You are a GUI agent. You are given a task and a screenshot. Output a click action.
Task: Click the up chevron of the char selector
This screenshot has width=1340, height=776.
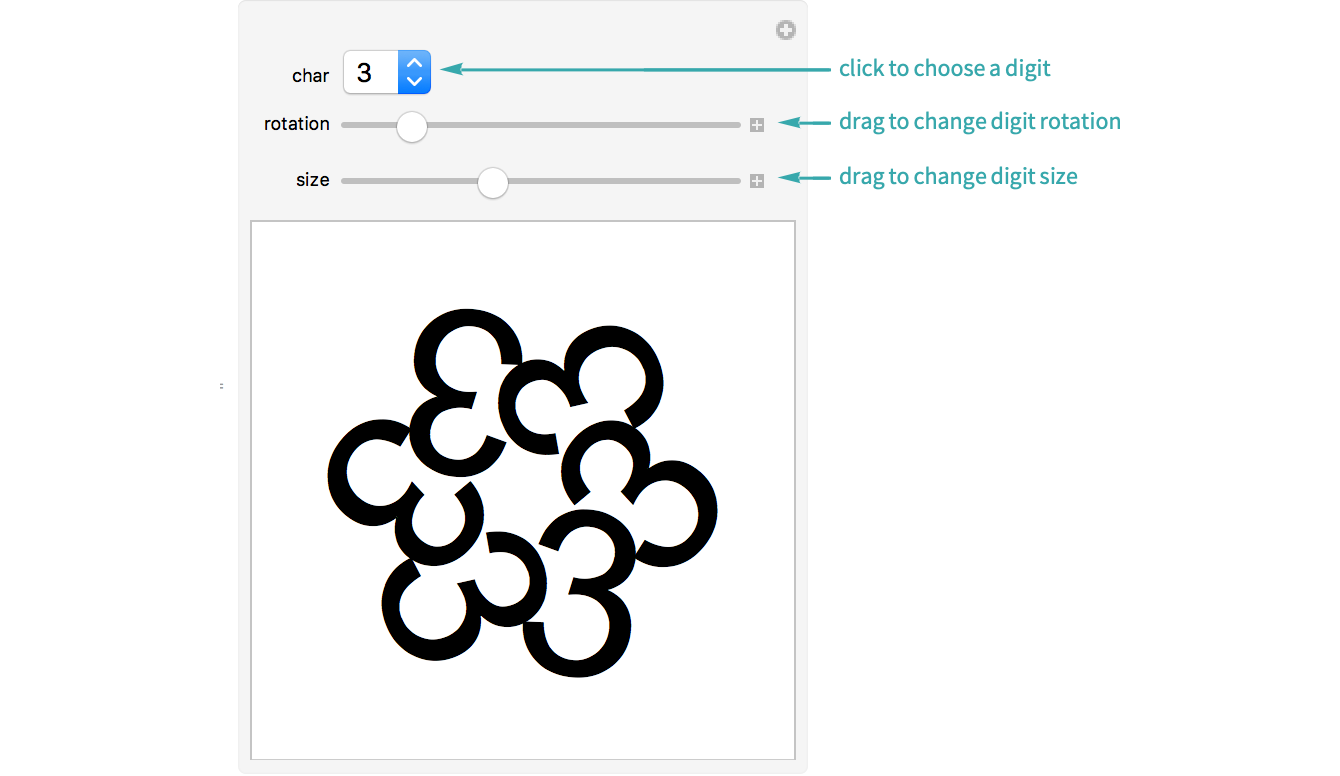pos(415,62)
